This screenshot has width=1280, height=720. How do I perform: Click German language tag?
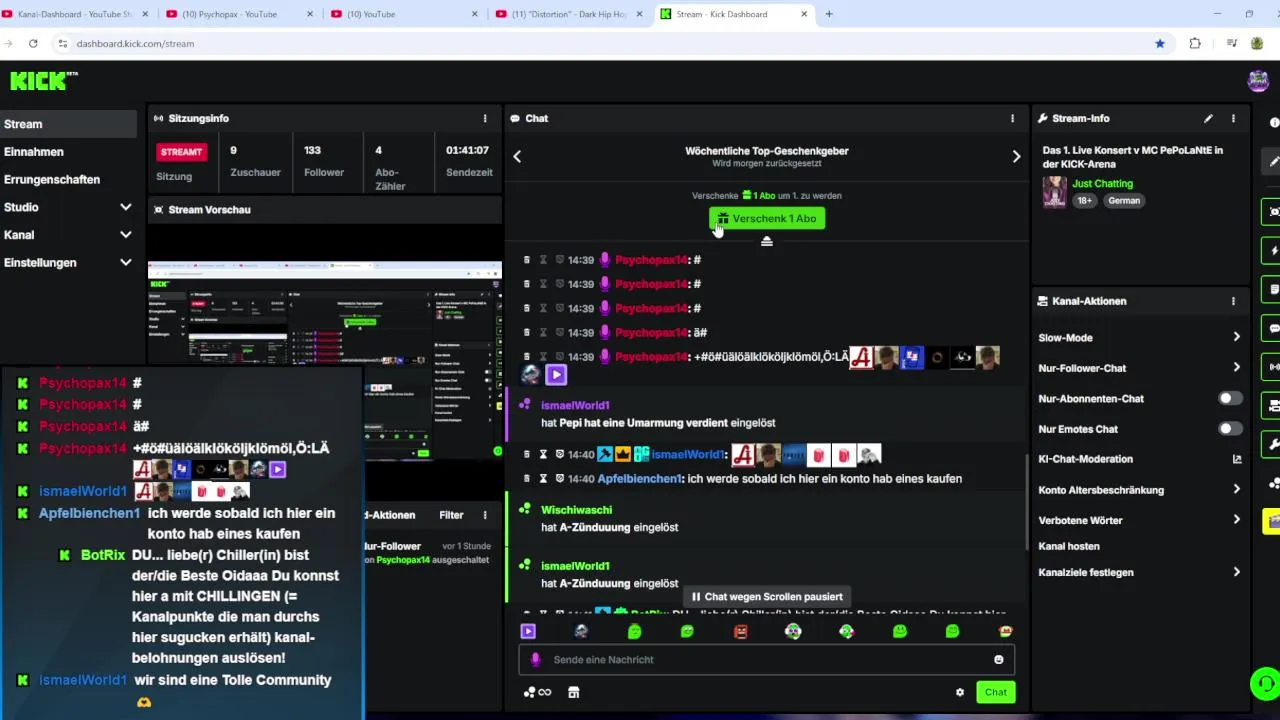[x=1124, y=200]
